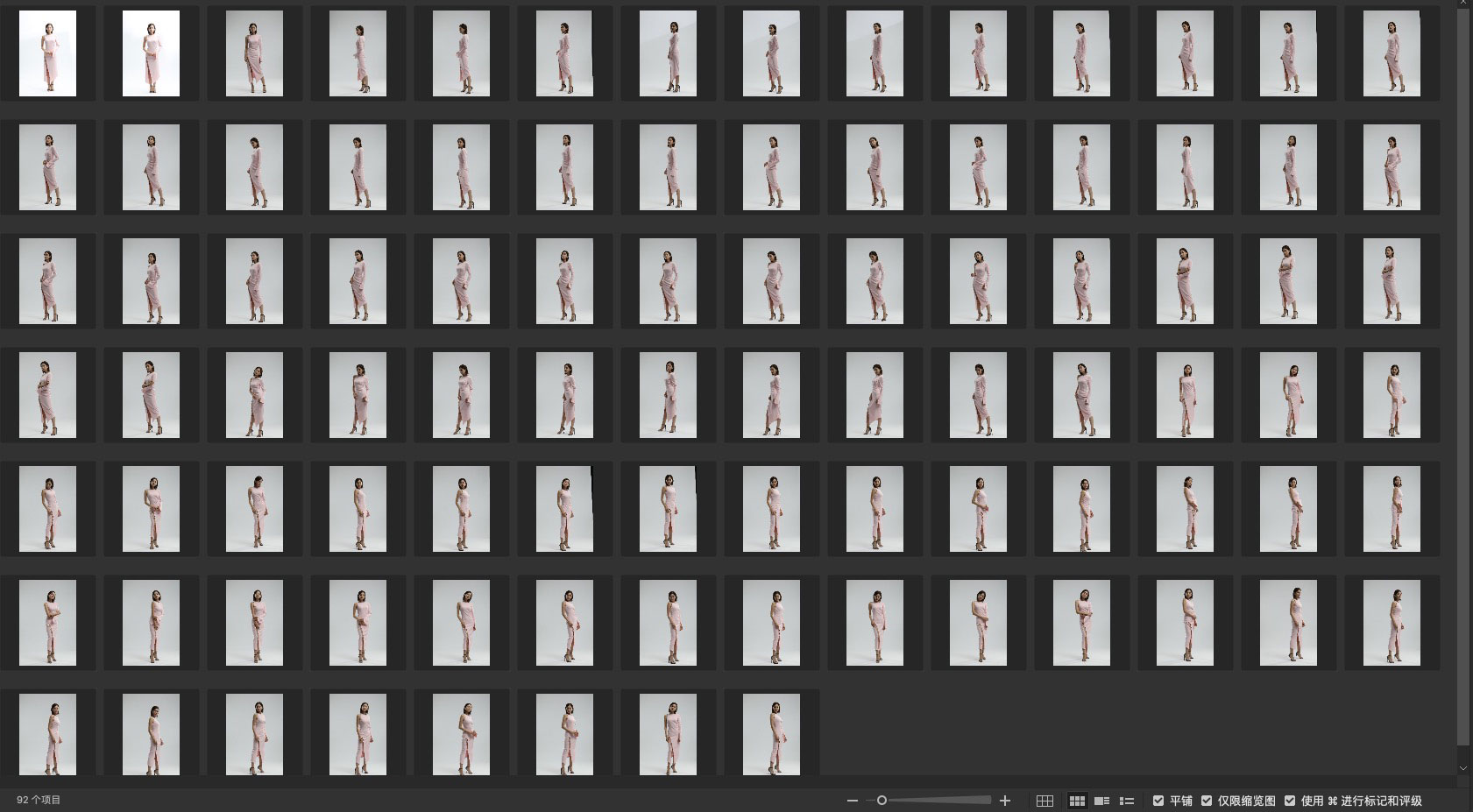
Task: Switch to details view layout
Action: click(1102, 801)
